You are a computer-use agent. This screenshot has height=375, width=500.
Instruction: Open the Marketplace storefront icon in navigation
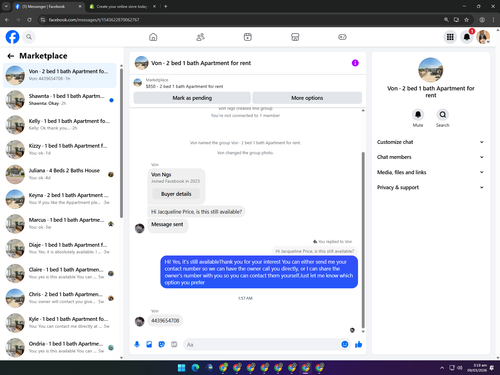295,37
